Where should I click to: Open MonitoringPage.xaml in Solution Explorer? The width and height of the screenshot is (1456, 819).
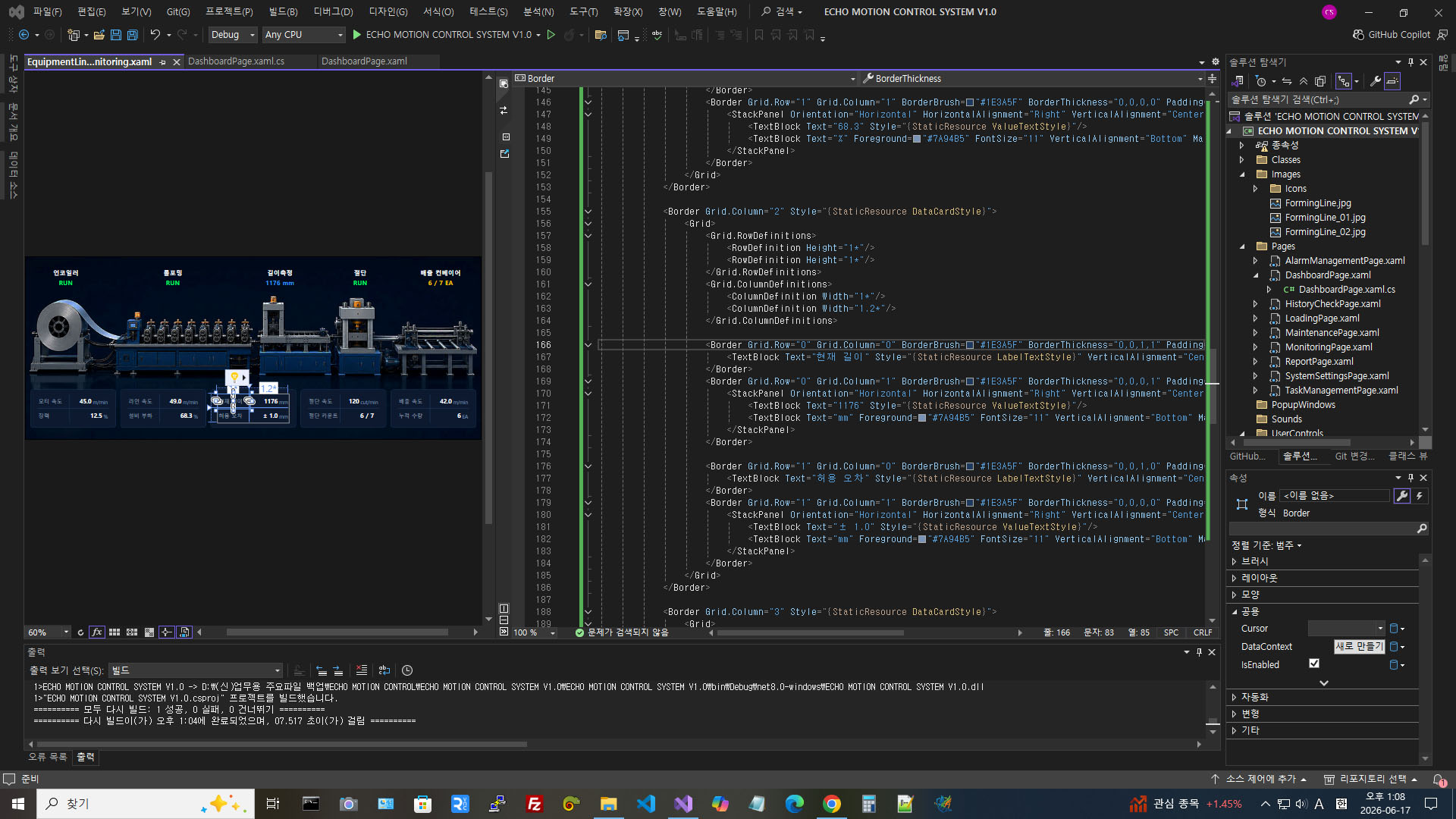coord(1329,347)
